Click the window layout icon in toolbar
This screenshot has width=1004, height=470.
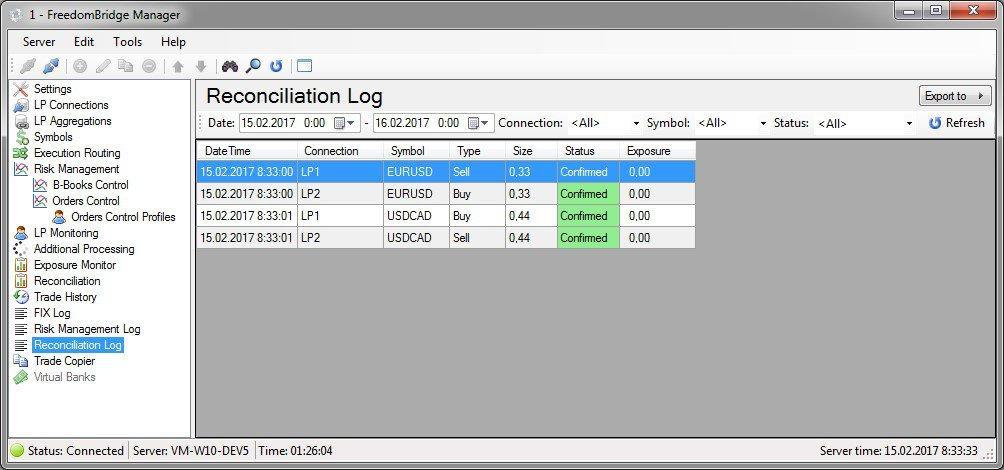tap(304, 66)
